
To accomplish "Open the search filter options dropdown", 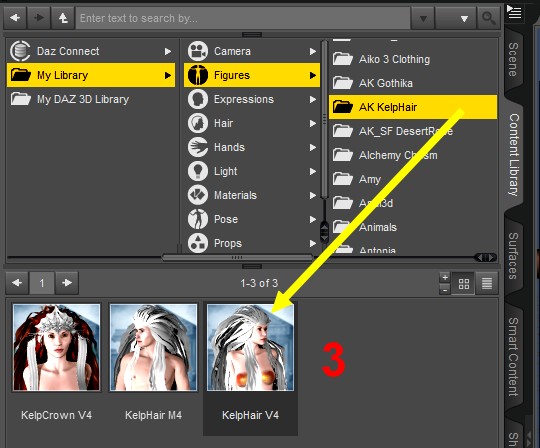I will click(456, 18).
